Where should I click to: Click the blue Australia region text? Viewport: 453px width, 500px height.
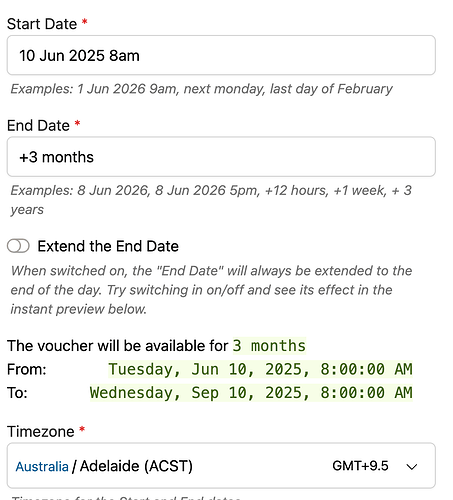click(x=42, y=466)
